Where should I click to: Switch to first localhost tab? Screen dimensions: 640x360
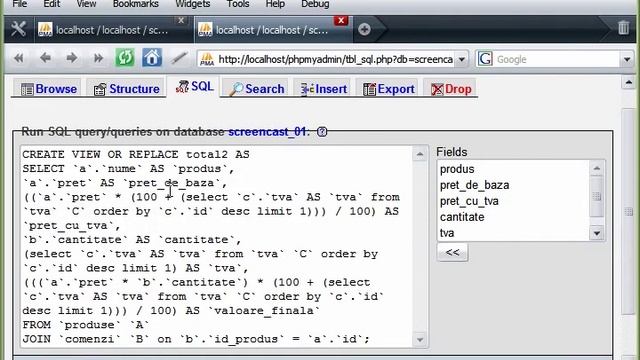(x=111, y=30)
